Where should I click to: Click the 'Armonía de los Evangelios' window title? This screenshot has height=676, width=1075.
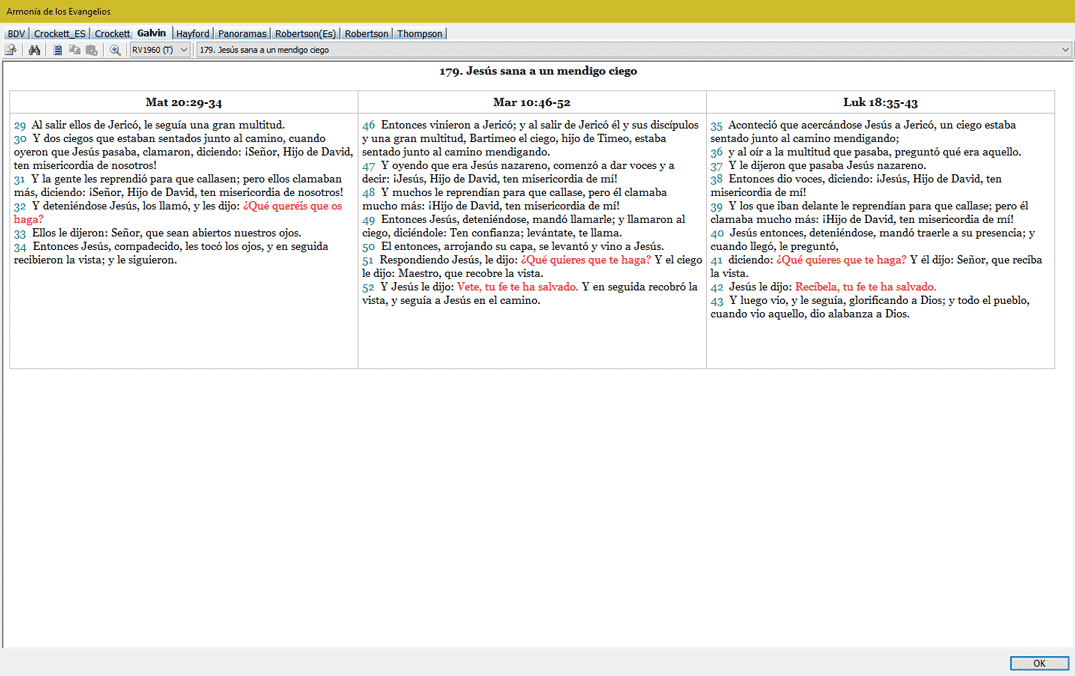point(58,12)
